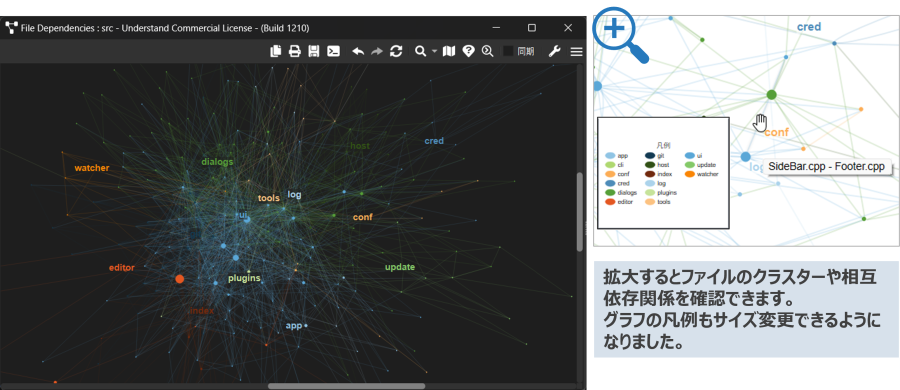Undo with the back arrow icon
The height and width of the screenshot is (390, 900).
(358, 51)
